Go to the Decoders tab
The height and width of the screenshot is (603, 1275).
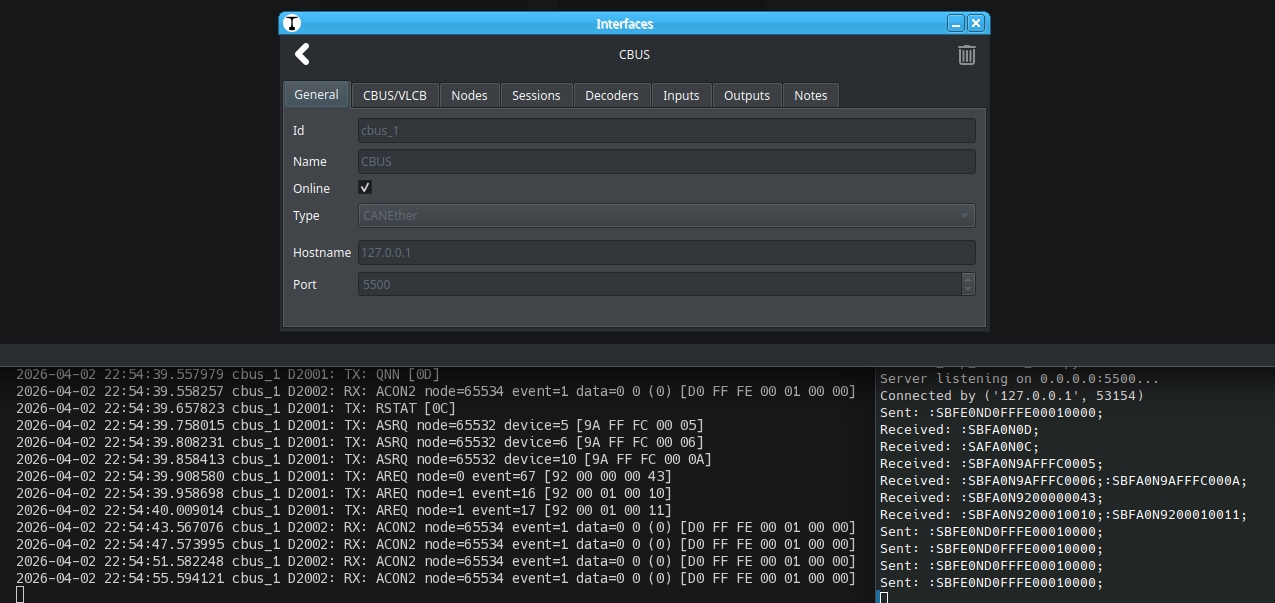click(x=611, y=95)
